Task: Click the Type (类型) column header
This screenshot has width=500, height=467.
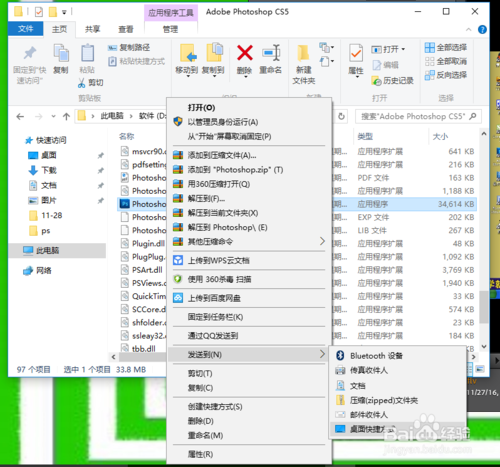Action: pos(365,136)
